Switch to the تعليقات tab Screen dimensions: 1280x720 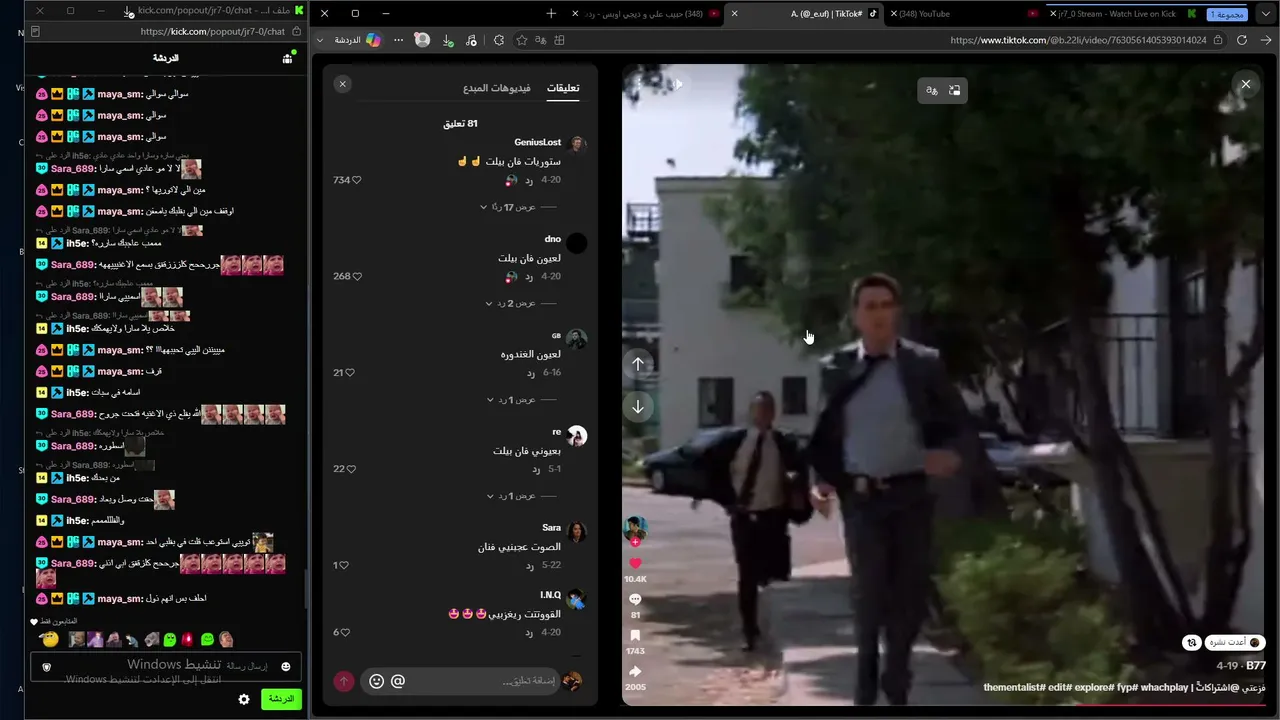(563, 88)
